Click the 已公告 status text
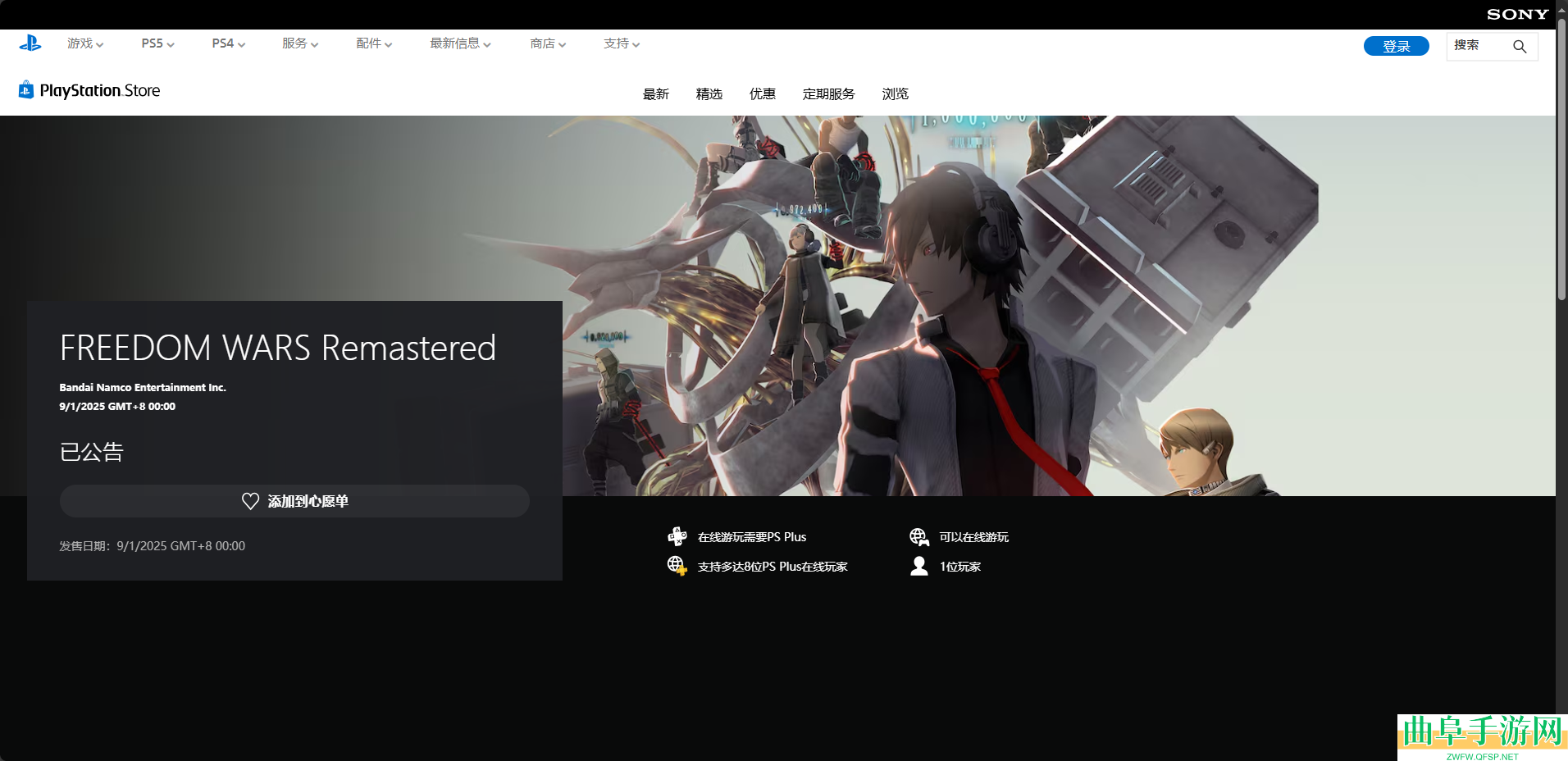This screenshot has width=1568, height=761. (91, 452)
